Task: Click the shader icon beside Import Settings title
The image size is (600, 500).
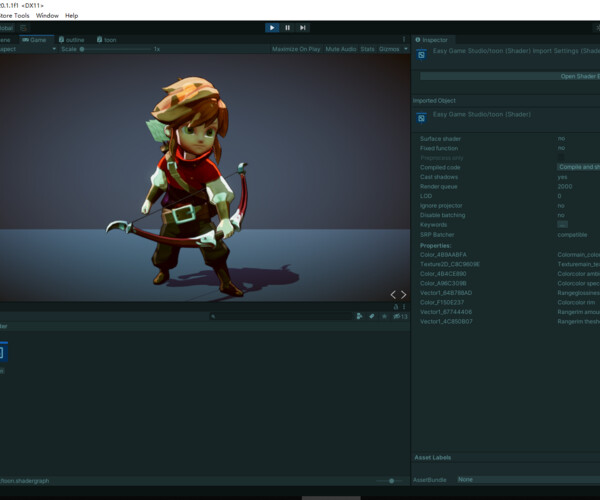Action: tap(421, 55)
